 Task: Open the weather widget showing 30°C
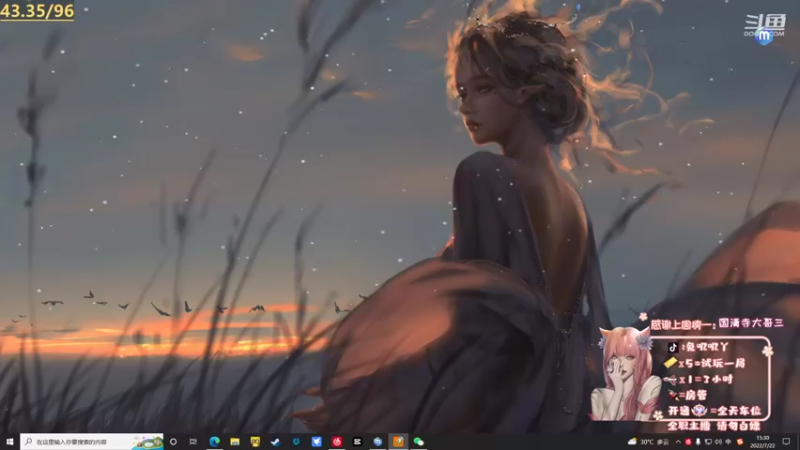click(x=648, y=442)
